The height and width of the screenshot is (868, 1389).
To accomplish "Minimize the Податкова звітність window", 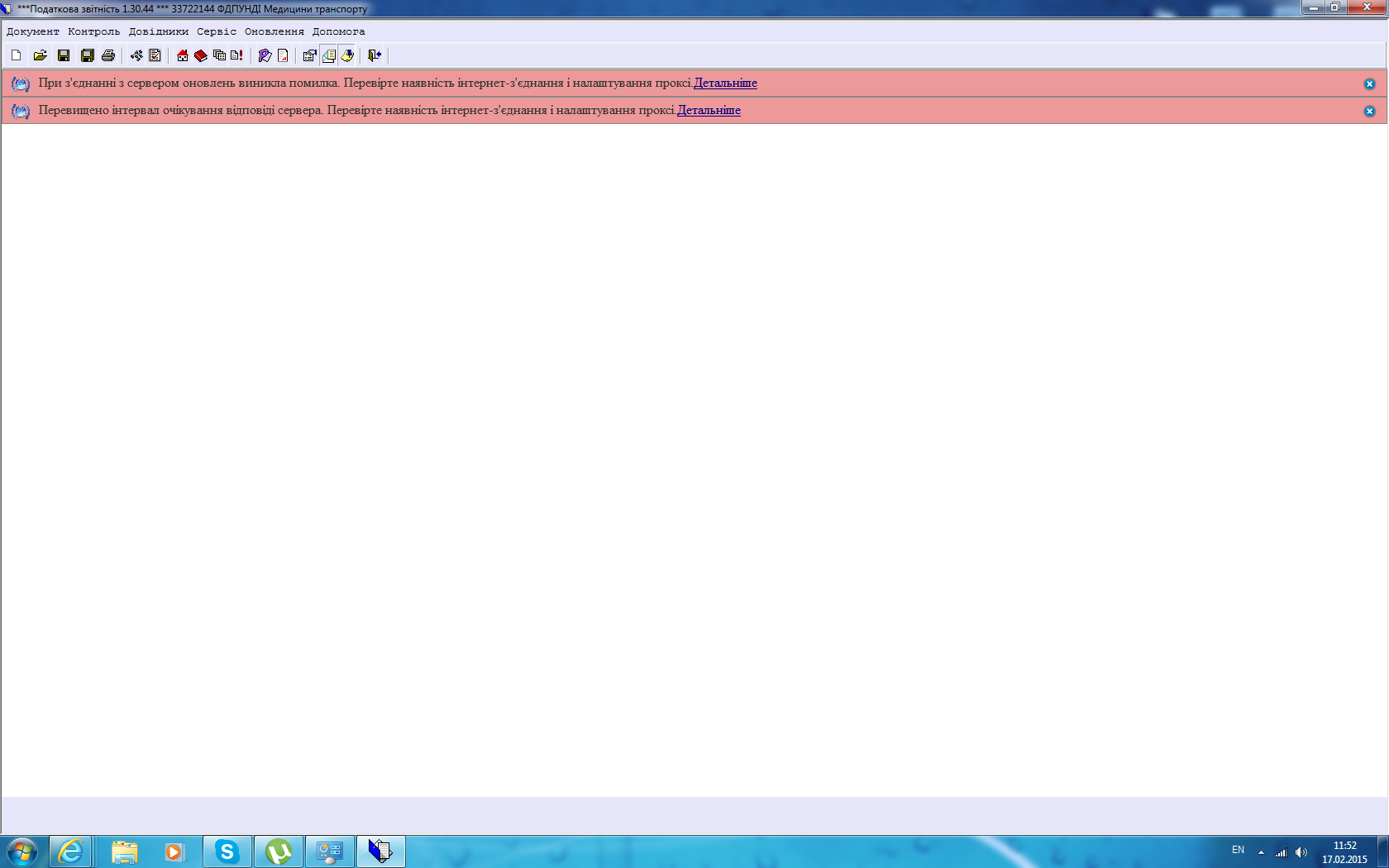I will [1314, 7].
